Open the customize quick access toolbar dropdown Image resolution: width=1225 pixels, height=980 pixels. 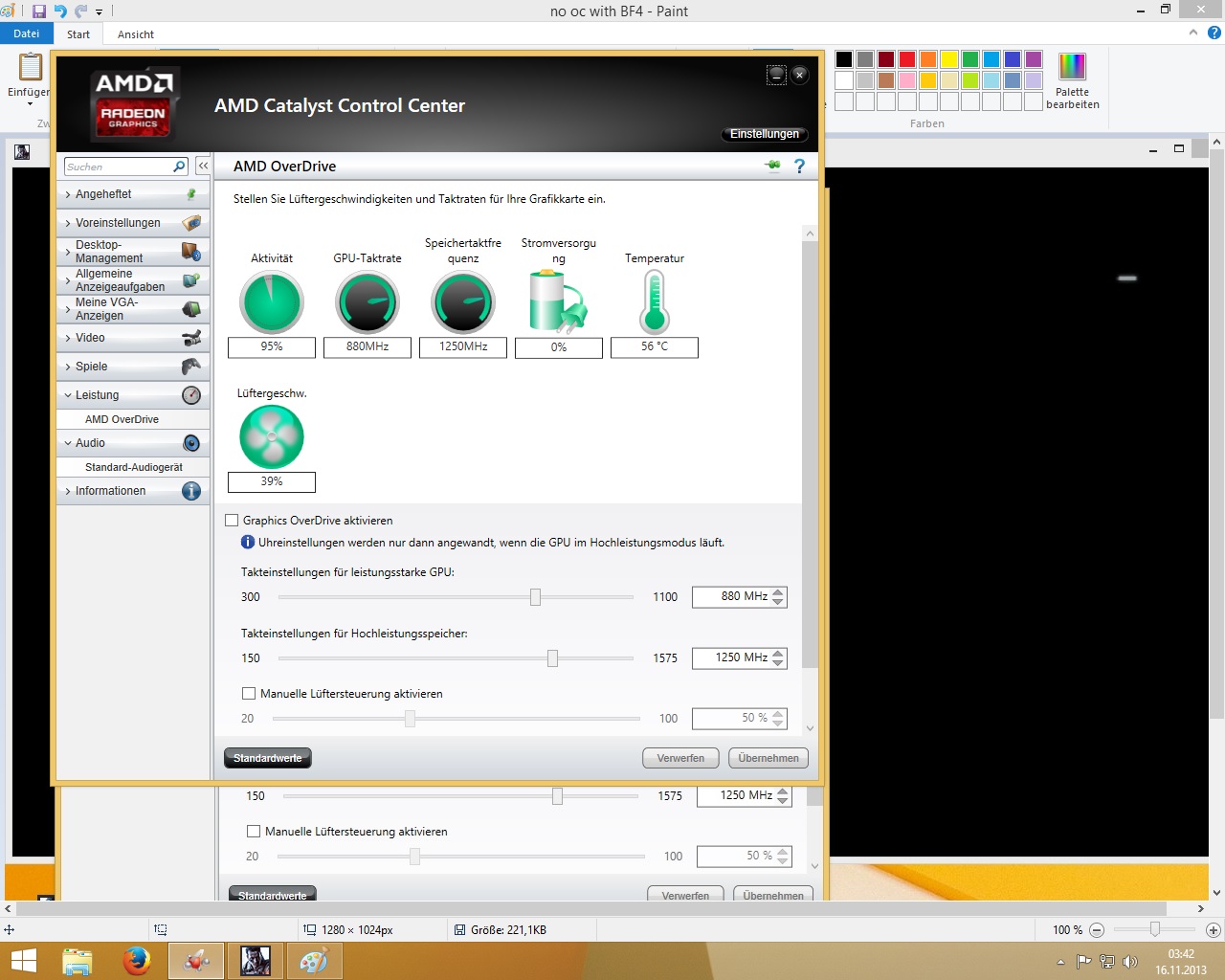(x=99, y=12)
